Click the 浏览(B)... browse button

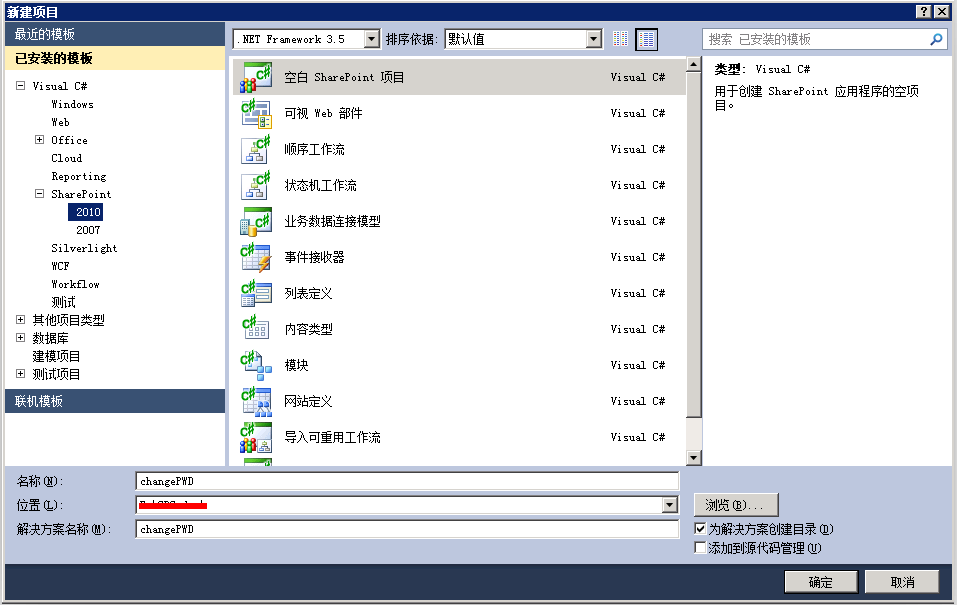[x=736, y=505]
